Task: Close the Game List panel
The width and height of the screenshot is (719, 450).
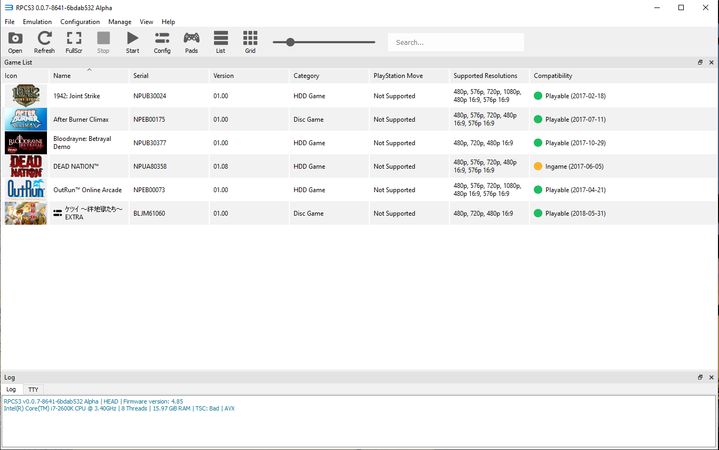Action: 711,62
